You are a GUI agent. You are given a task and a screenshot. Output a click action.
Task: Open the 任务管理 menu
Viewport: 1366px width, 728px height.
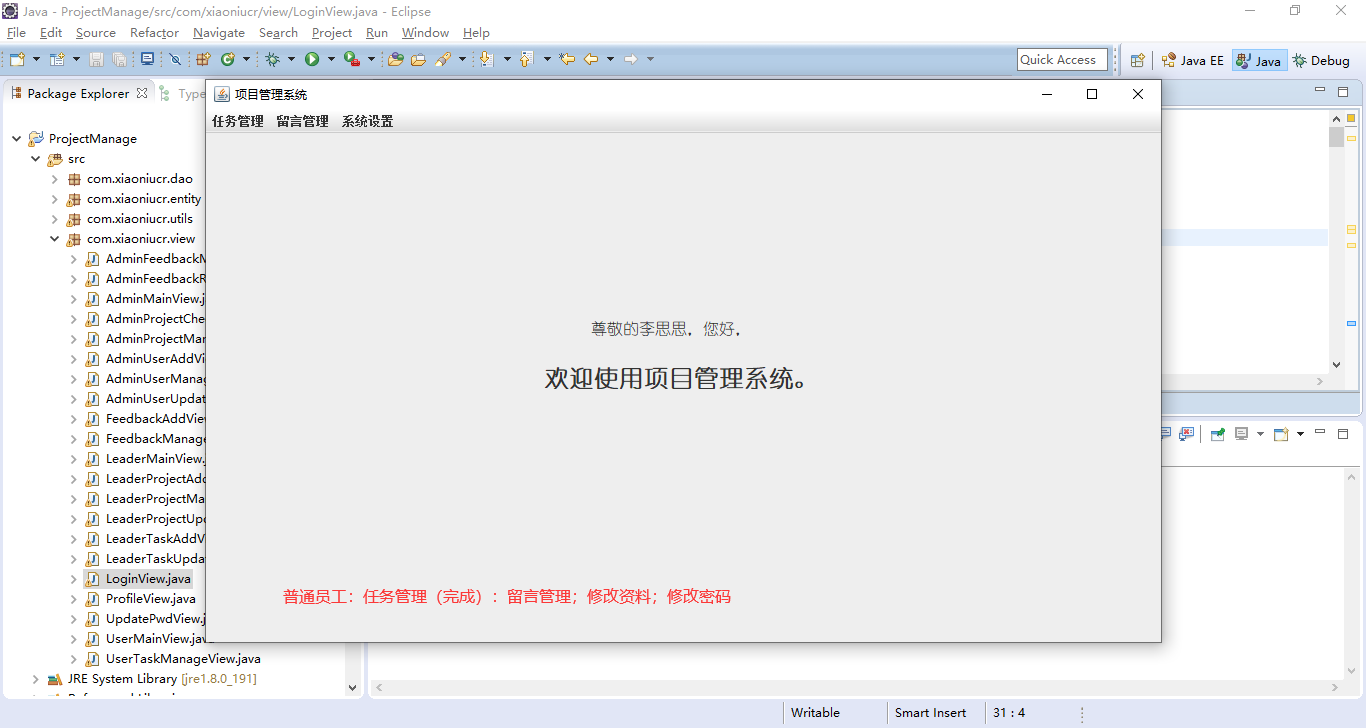click(x=237, y=121)
